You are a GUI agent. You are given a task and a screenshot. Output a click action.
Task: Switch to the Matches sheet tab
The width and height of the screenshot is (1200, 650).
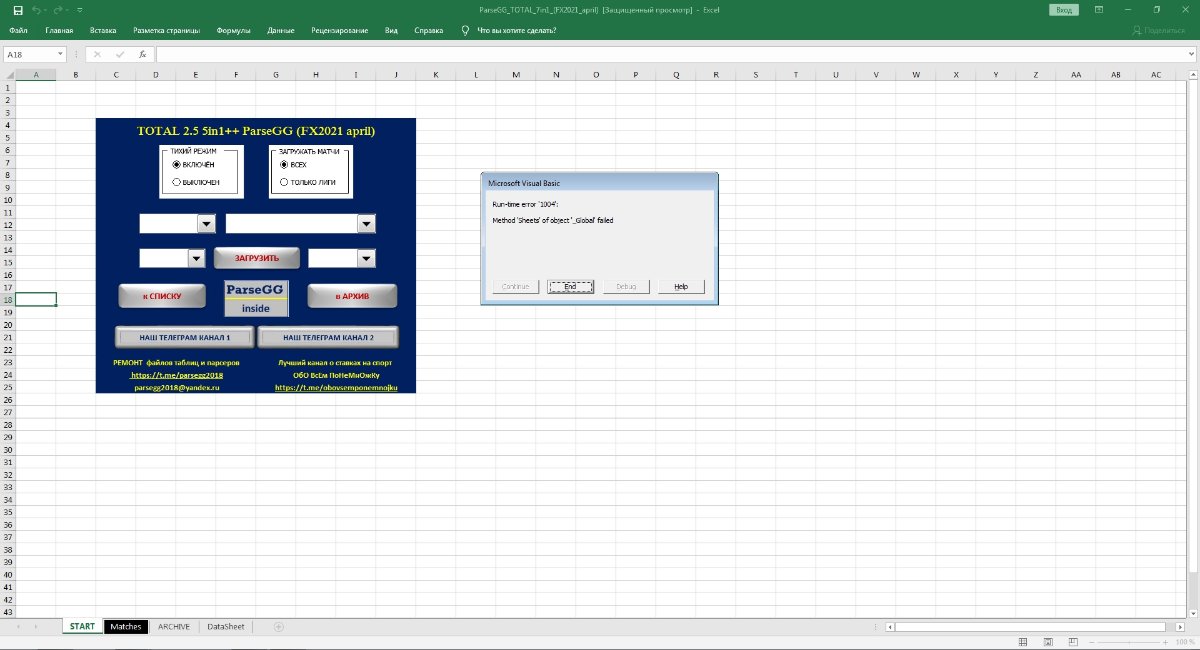(x=126, y=626)
